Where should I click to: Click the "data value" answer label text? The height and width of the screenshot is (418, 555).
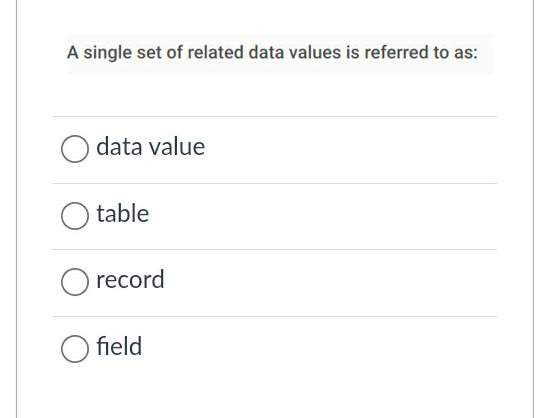(150, 147)
